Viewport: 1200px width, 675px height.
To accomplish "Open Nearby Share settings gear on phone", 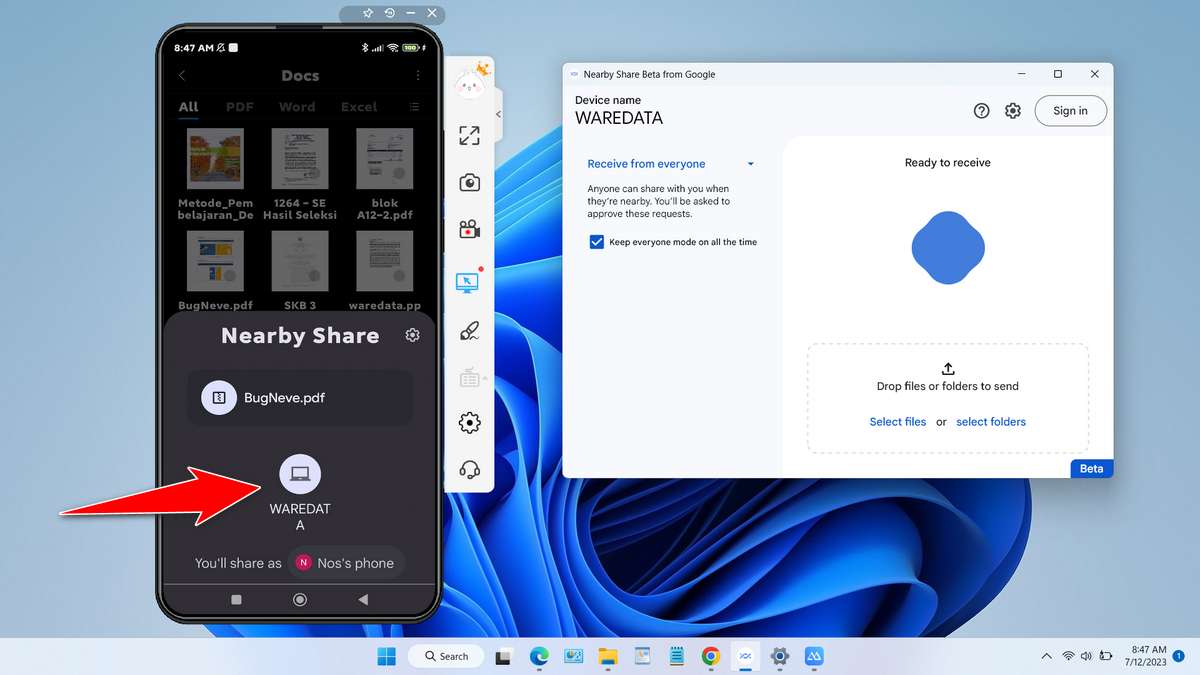I will (x=412, y=335).
